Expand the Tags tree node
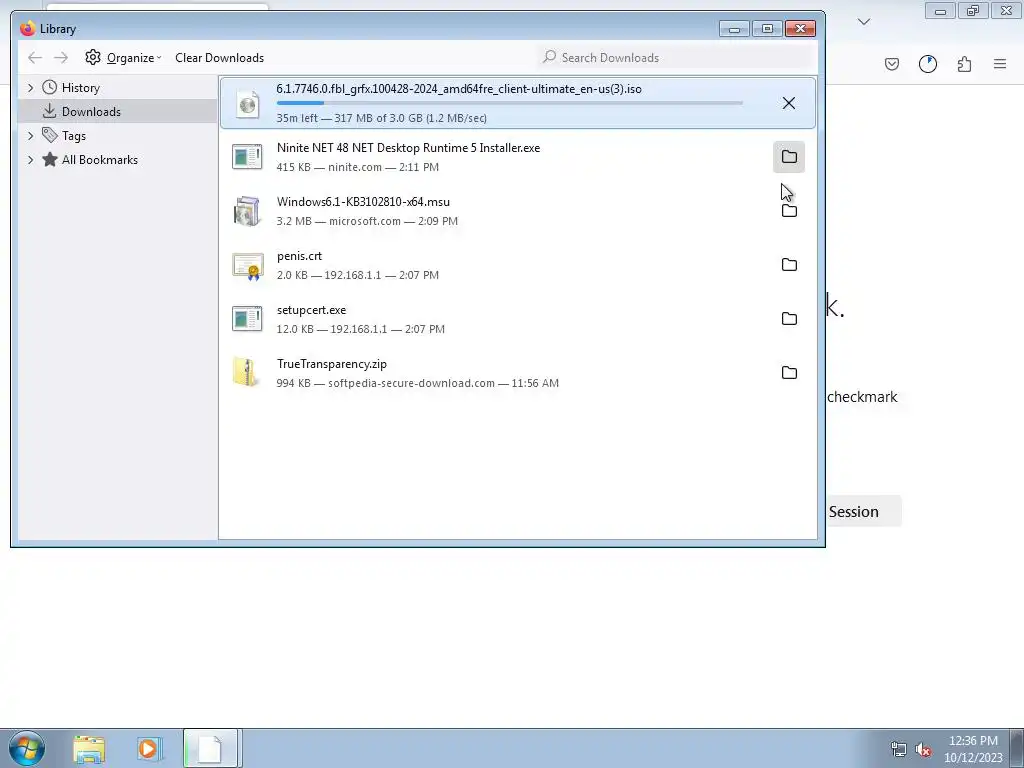Screen dimensions: 1024x768 tap(30, 136)
